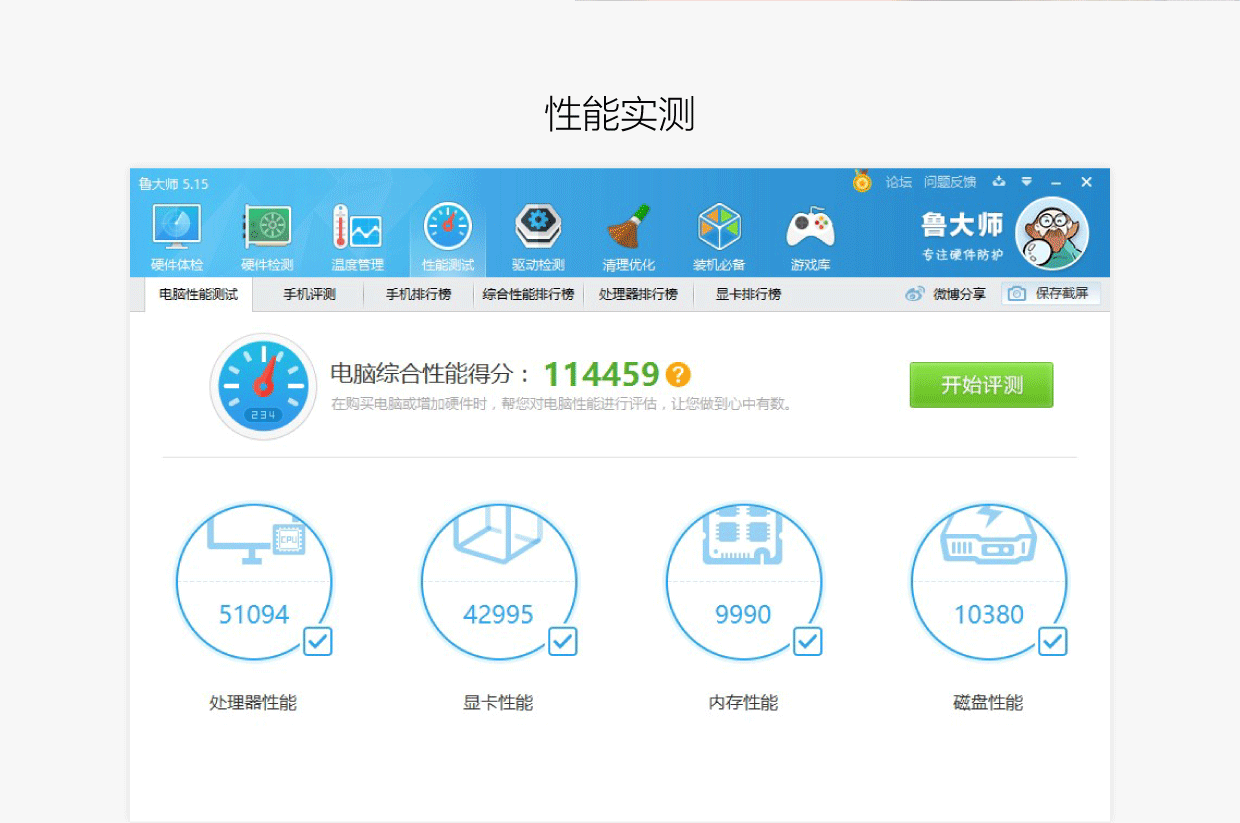Click the 专注硬件防护 slogan text
This screenshot has height=823, width=1240.
coord(962,255)
